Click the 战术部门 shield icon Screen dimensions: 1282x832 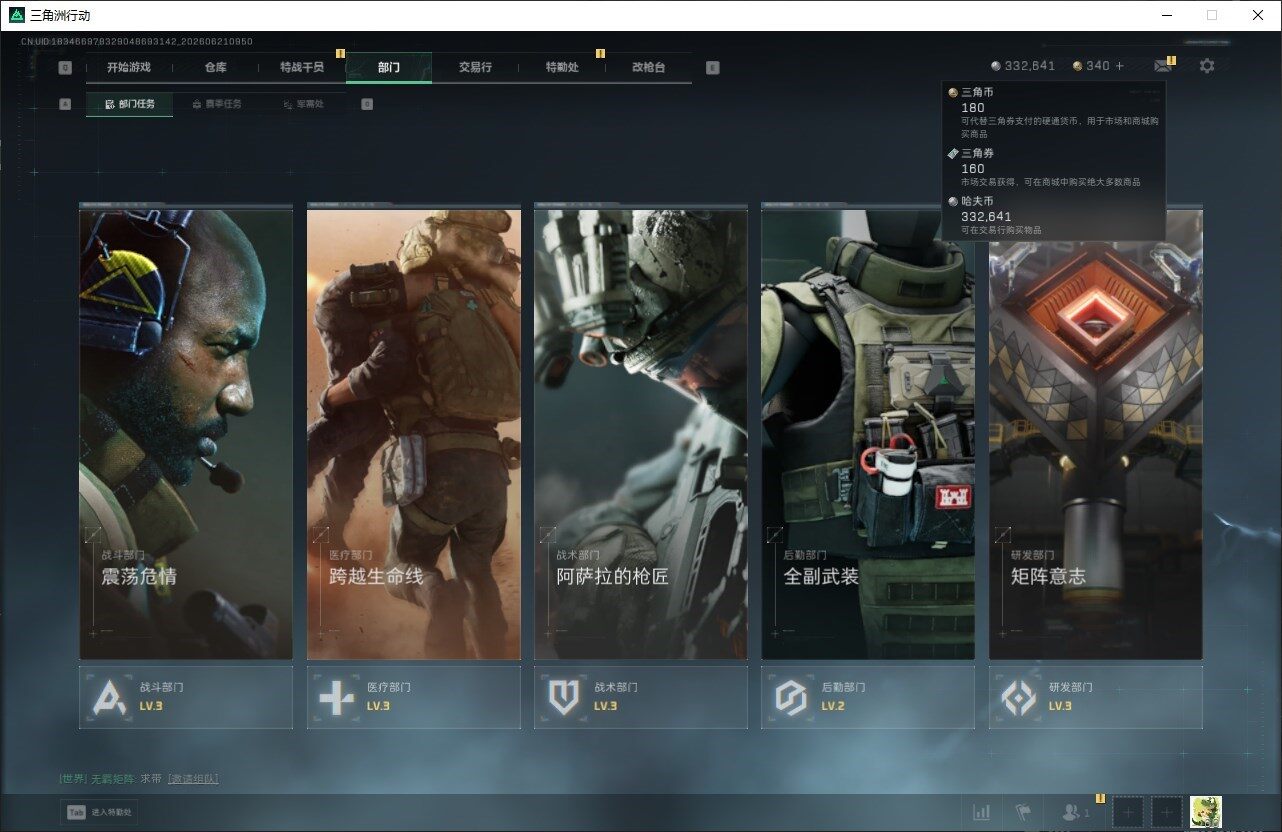564,697
